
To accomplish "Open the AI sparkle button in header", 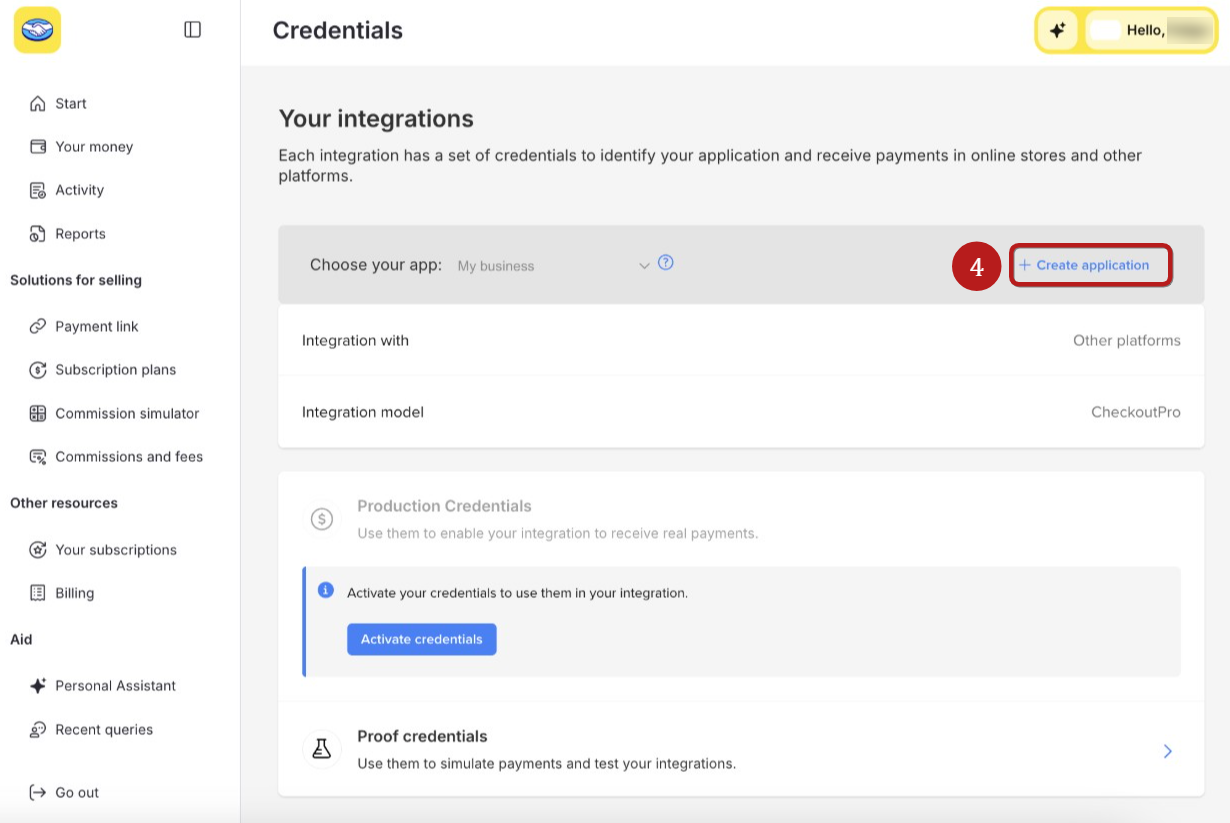I will [1057, 30].
